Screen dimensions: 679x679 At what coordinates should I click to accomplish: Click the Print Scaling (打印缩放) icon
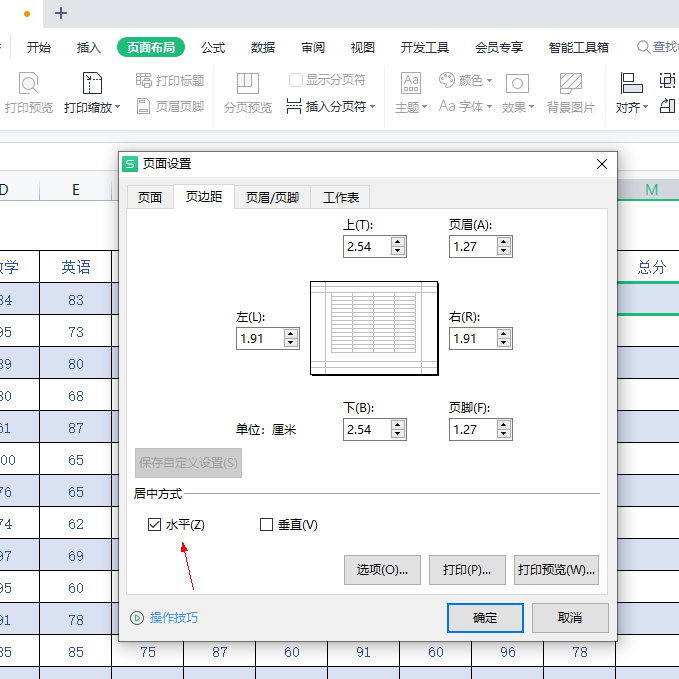pos(92,83)
